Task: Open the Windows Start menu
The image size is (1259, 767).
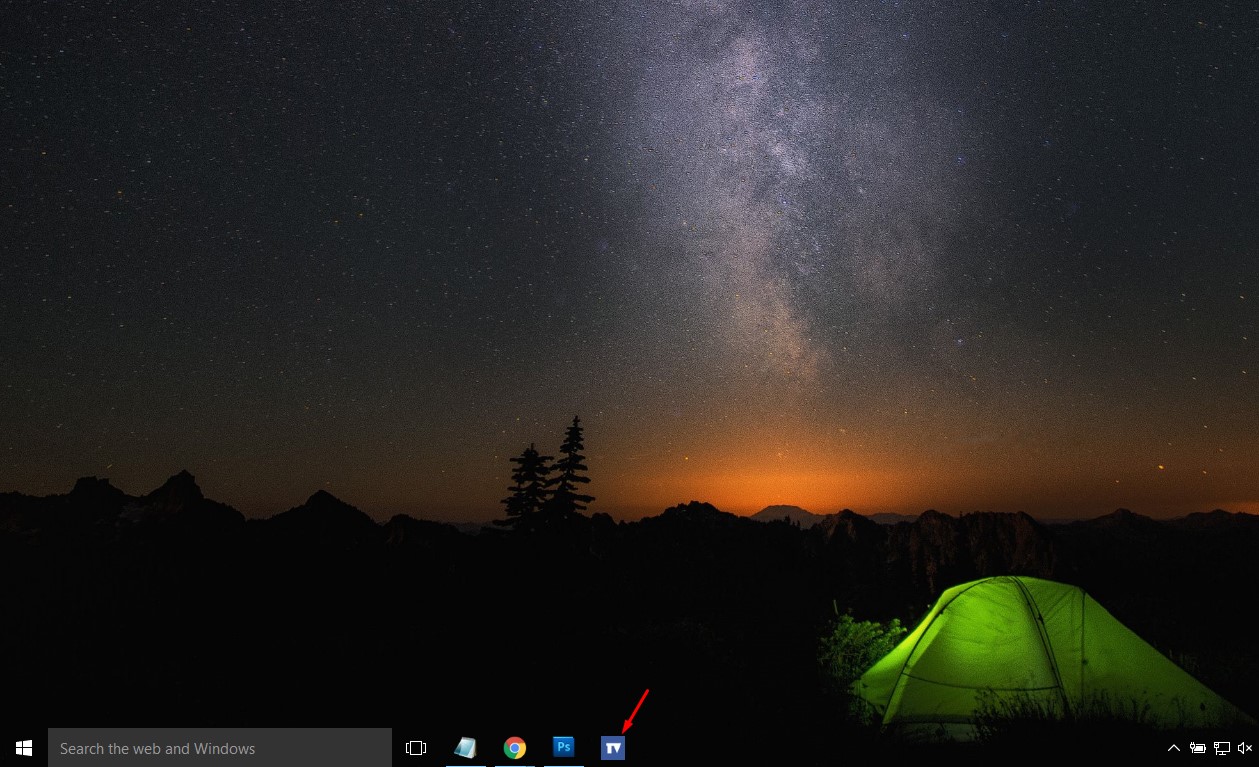Action: click(24, 748)
